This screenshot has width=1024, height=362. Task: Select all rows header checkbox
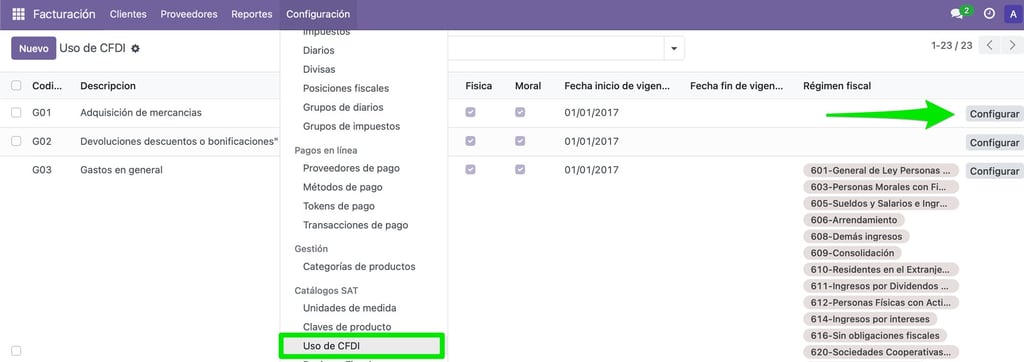coord(16,86)
